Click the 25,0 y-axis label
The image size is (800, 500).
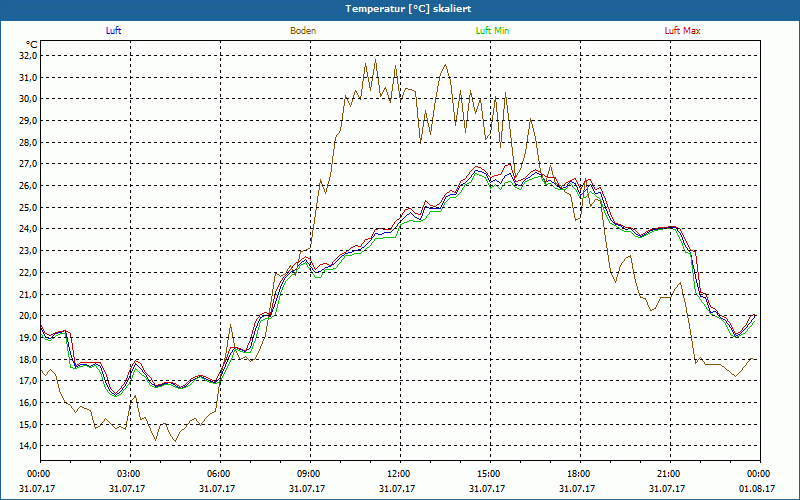28,208
